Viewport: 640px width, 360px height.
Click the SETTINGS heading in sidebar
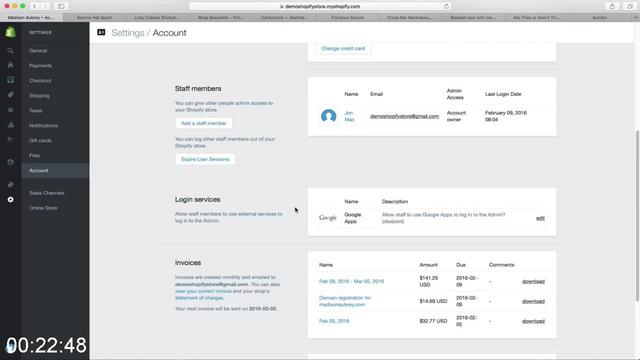[40, 32]
